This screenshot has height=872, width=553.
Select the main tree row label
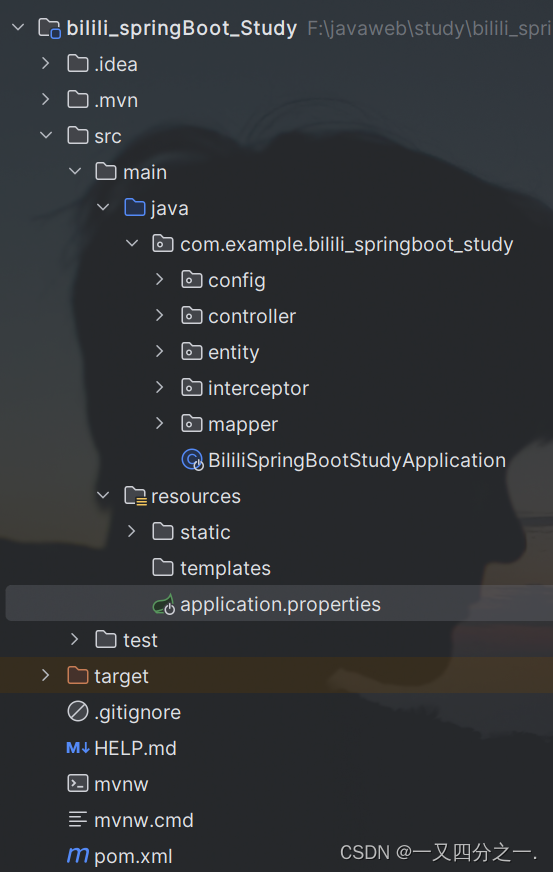[x=145, y=172]
